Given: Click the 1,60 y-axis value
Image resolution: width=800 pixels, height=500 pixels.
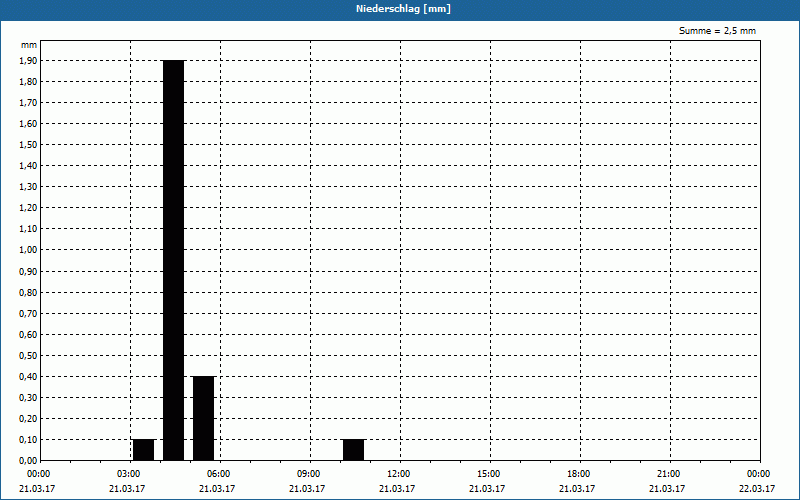Looking at the screenshot, I should tap(28, 123).
